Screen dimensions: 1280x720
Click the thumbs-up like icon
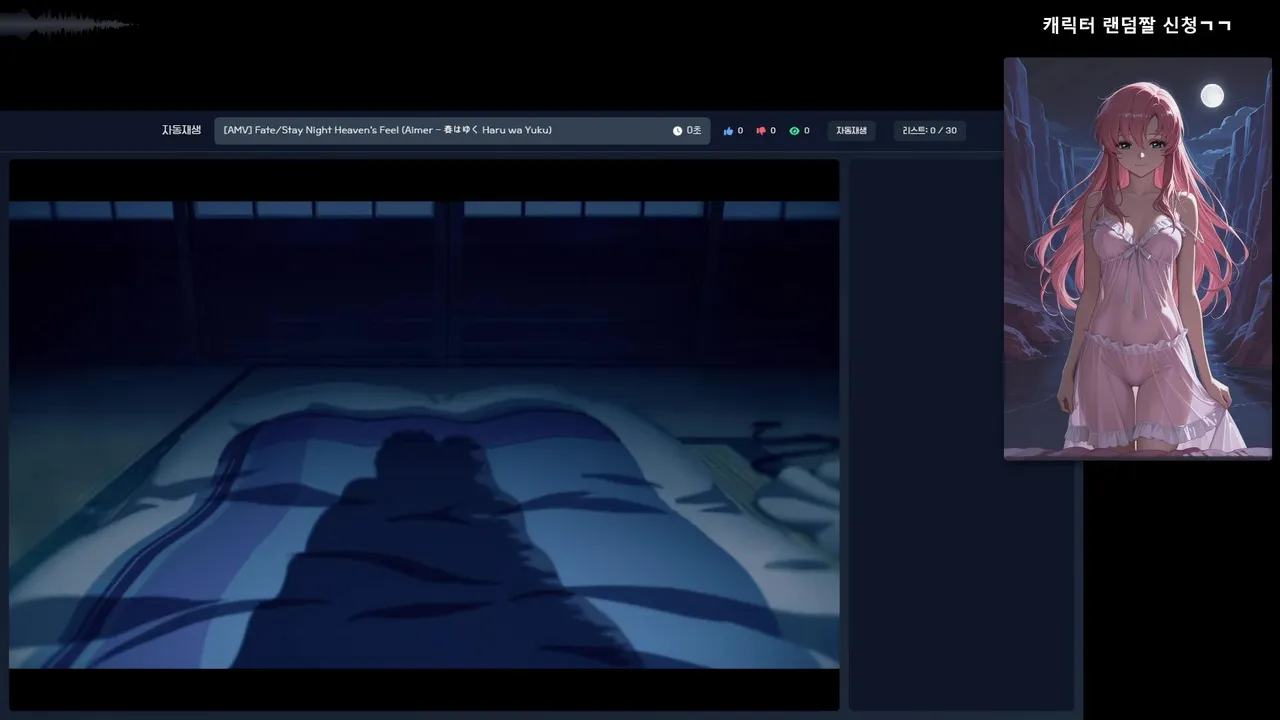tap(728, 131)
